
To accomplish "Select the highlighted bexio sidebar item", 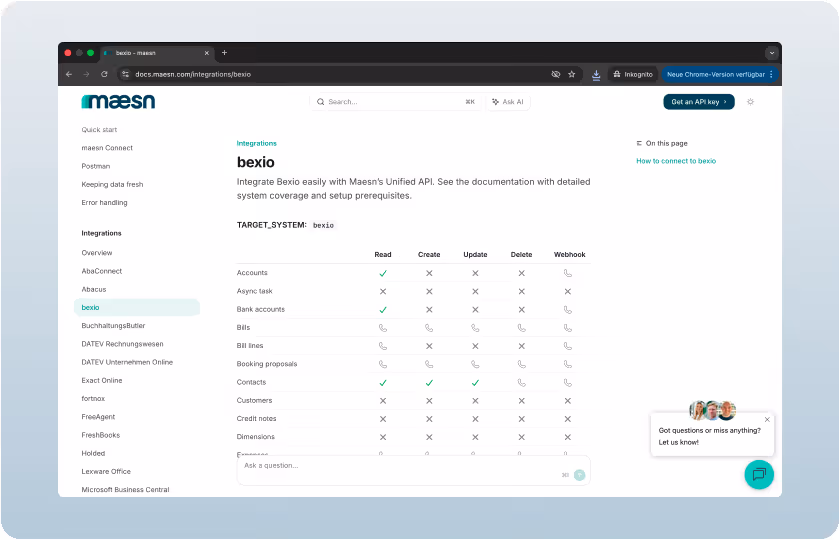I will point(137,308).
